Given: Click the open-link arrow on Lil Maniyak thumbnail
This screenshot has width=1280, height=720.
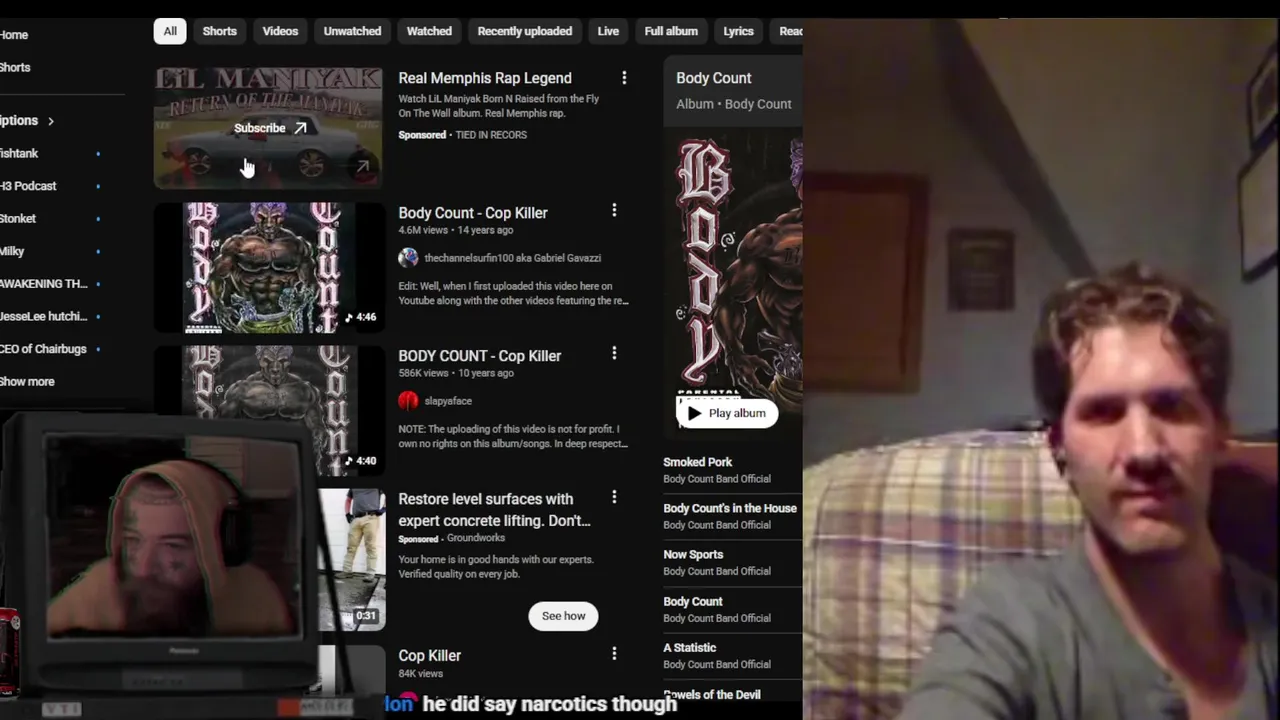Looking at the screenshot, I should click(363, 167).
